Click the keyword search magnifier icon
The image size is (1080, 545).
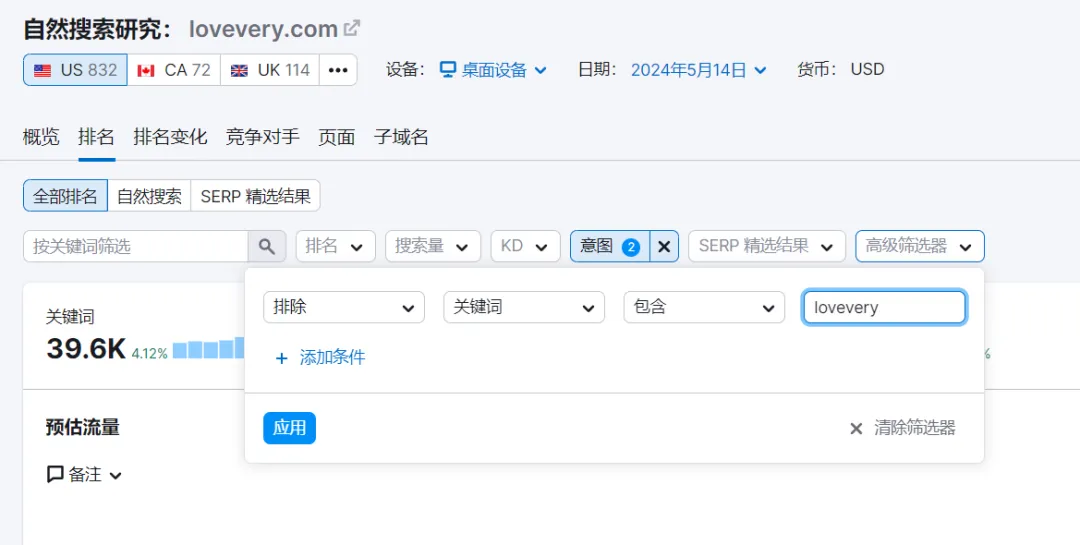coord(267,246)
